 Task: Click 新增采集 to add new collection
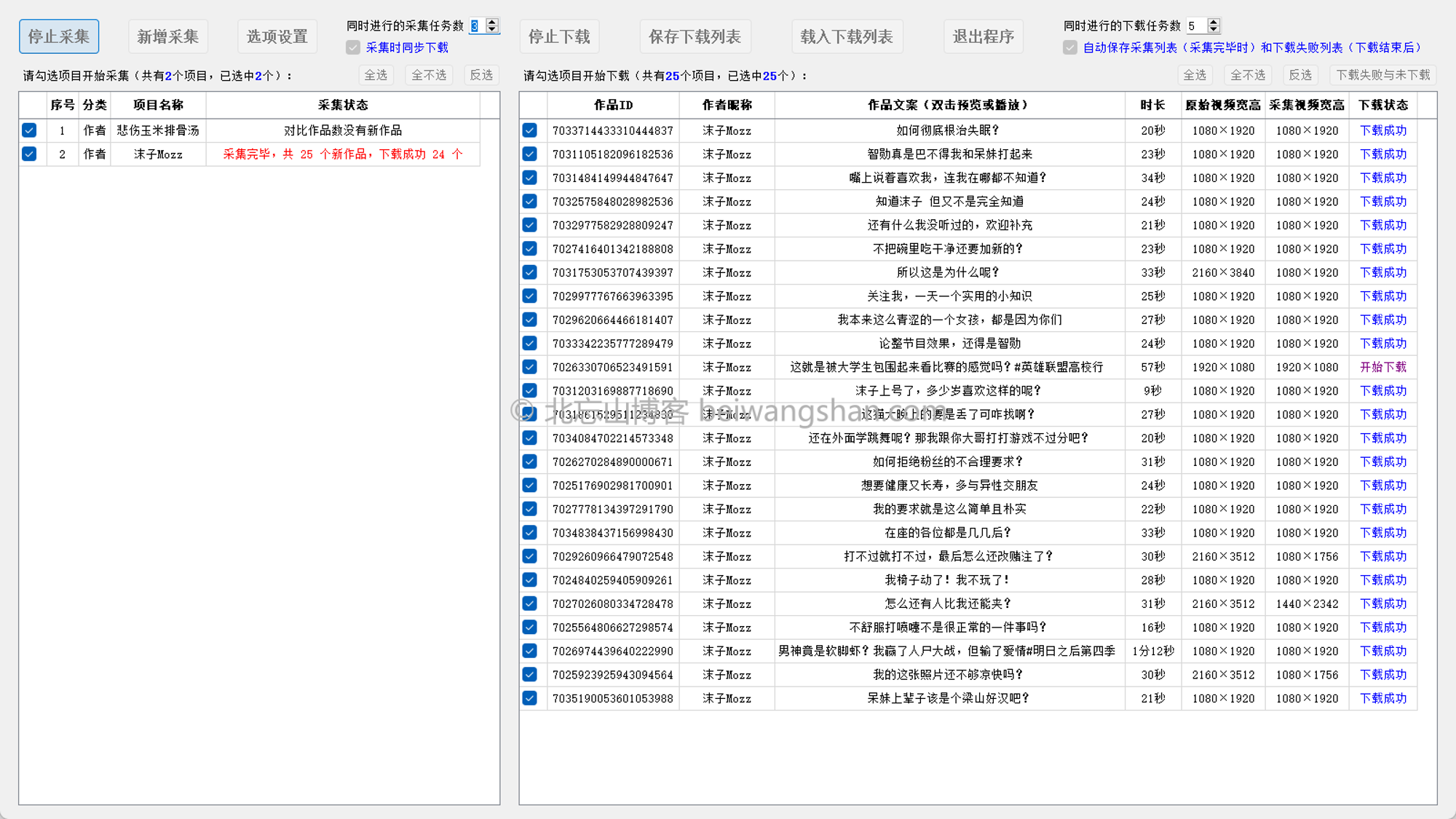[168, 34]
